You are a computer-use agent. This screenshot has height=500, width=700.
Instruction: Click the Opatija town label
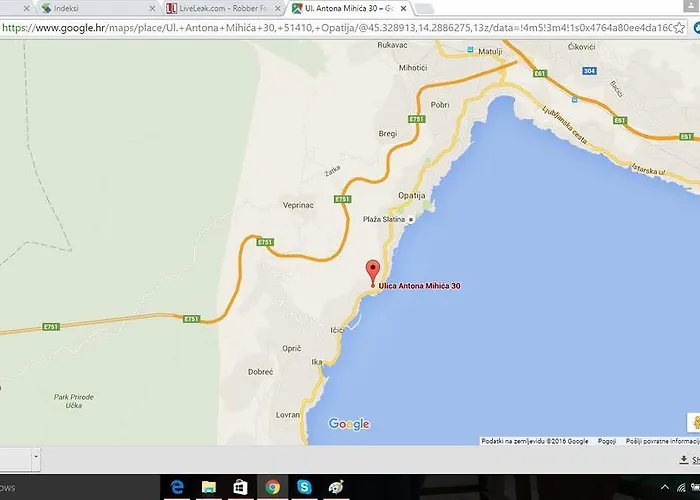click(x=411, y=194)
